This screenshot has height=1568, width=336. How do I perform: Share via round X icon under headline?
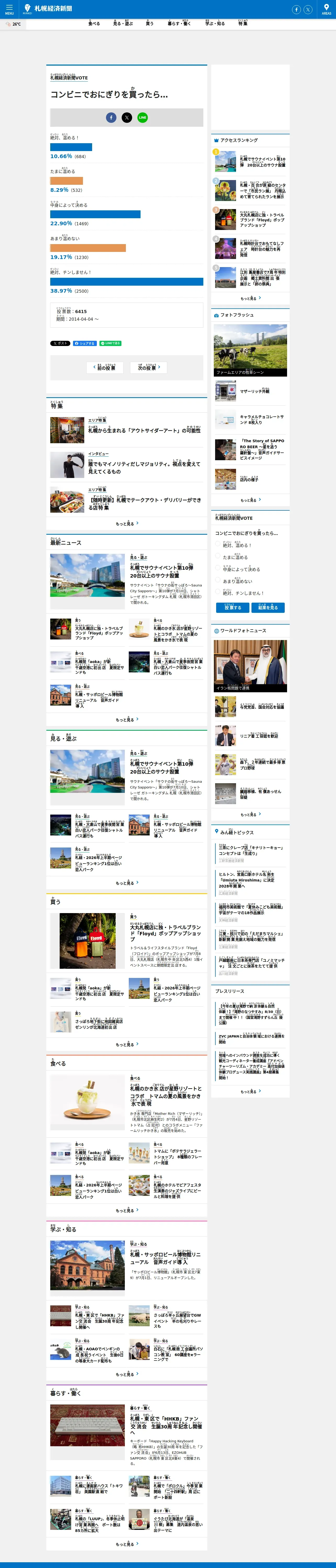(x=127, y=118)
